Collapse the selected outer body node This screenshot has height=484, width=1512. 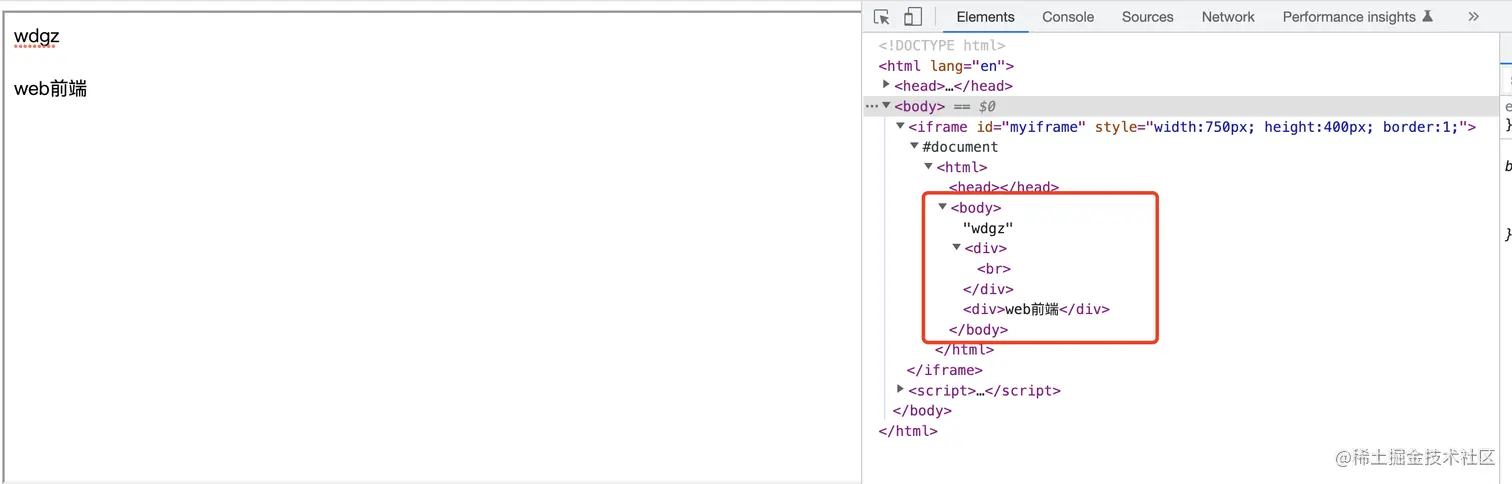pos(887,106)
